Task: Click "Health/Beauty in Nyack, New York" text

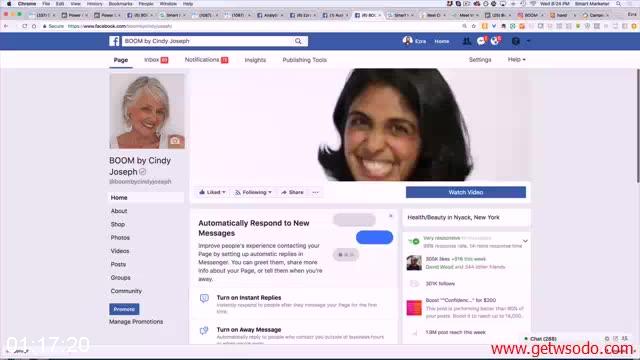Action: 453,218
